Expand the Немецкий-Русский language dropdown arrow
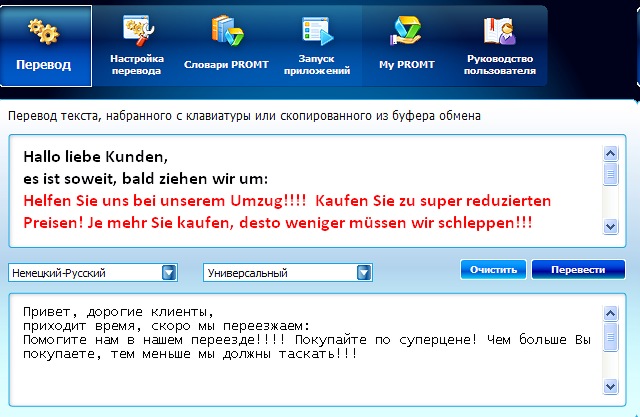 (169, 273)
